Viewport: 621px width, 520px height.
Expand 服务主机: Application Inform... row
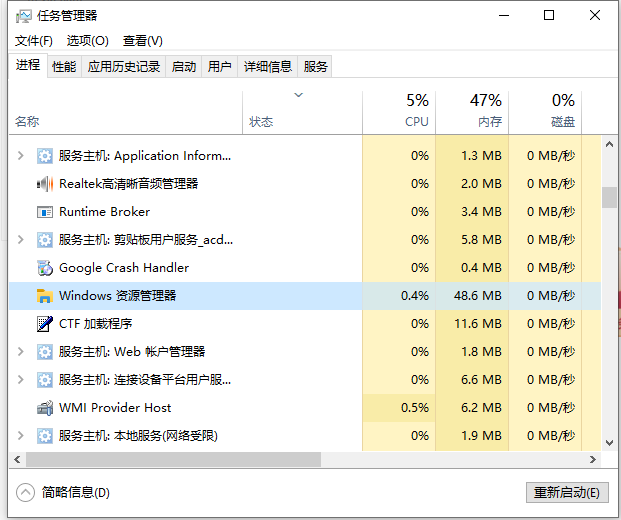[x=21, y=156]
